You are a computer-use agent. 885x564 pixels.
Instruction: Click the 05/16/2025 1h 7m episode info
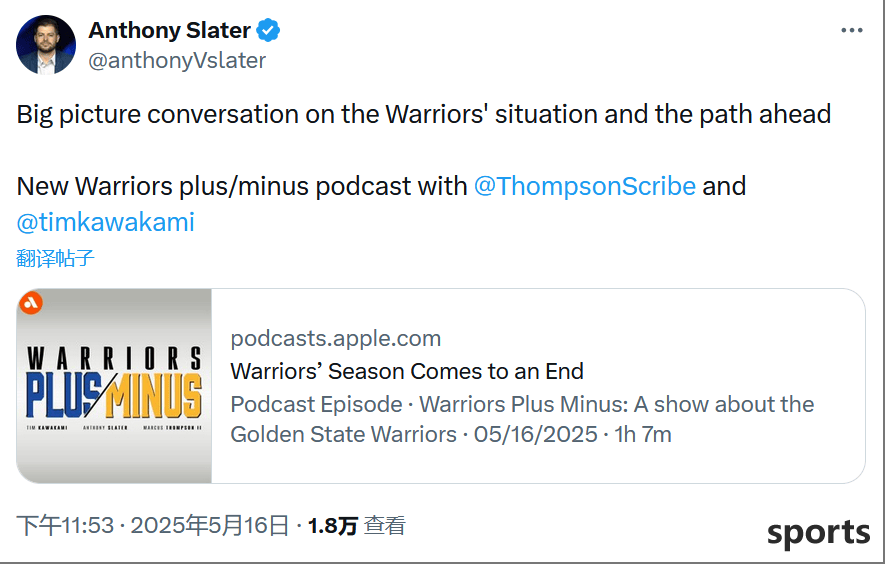572,435
